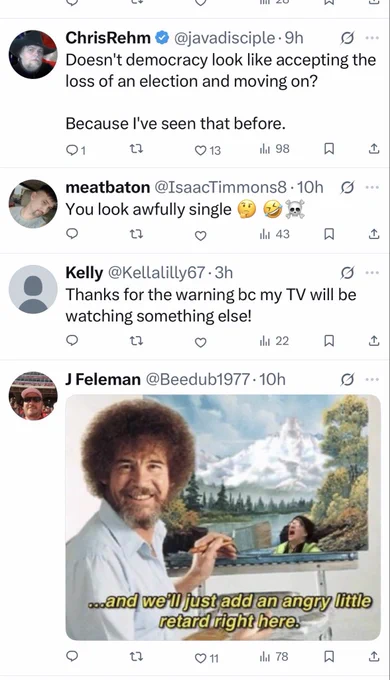Image resolution: width=390 pixels, height=680 pixels.
Task: Share J Feleman's tweet
Action: point(374,657)
